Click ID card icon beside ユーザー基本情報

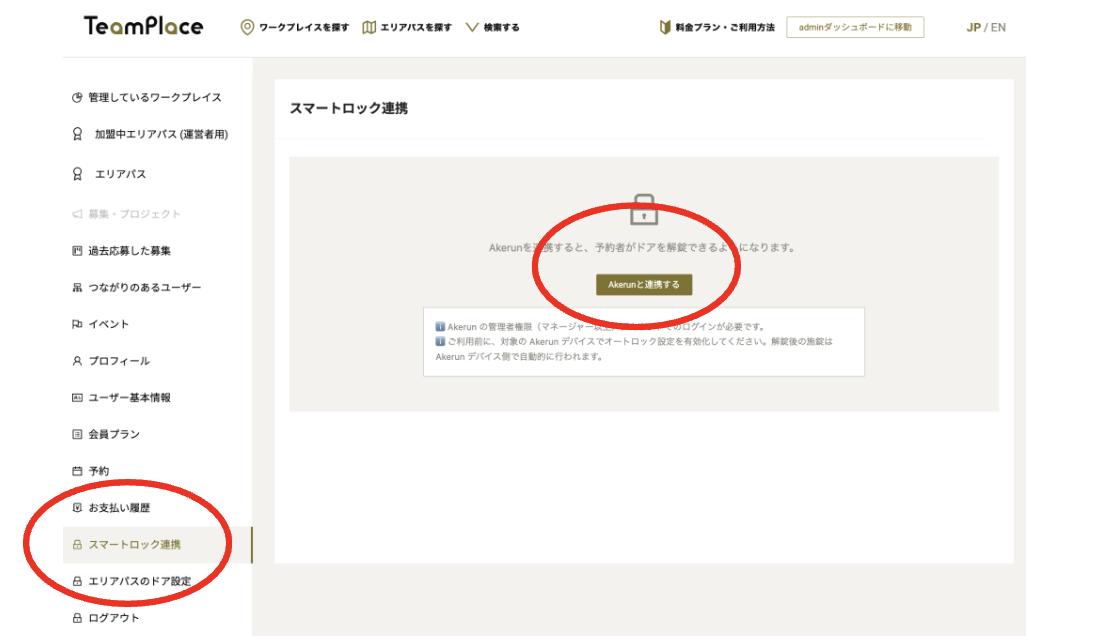[77, 397]
